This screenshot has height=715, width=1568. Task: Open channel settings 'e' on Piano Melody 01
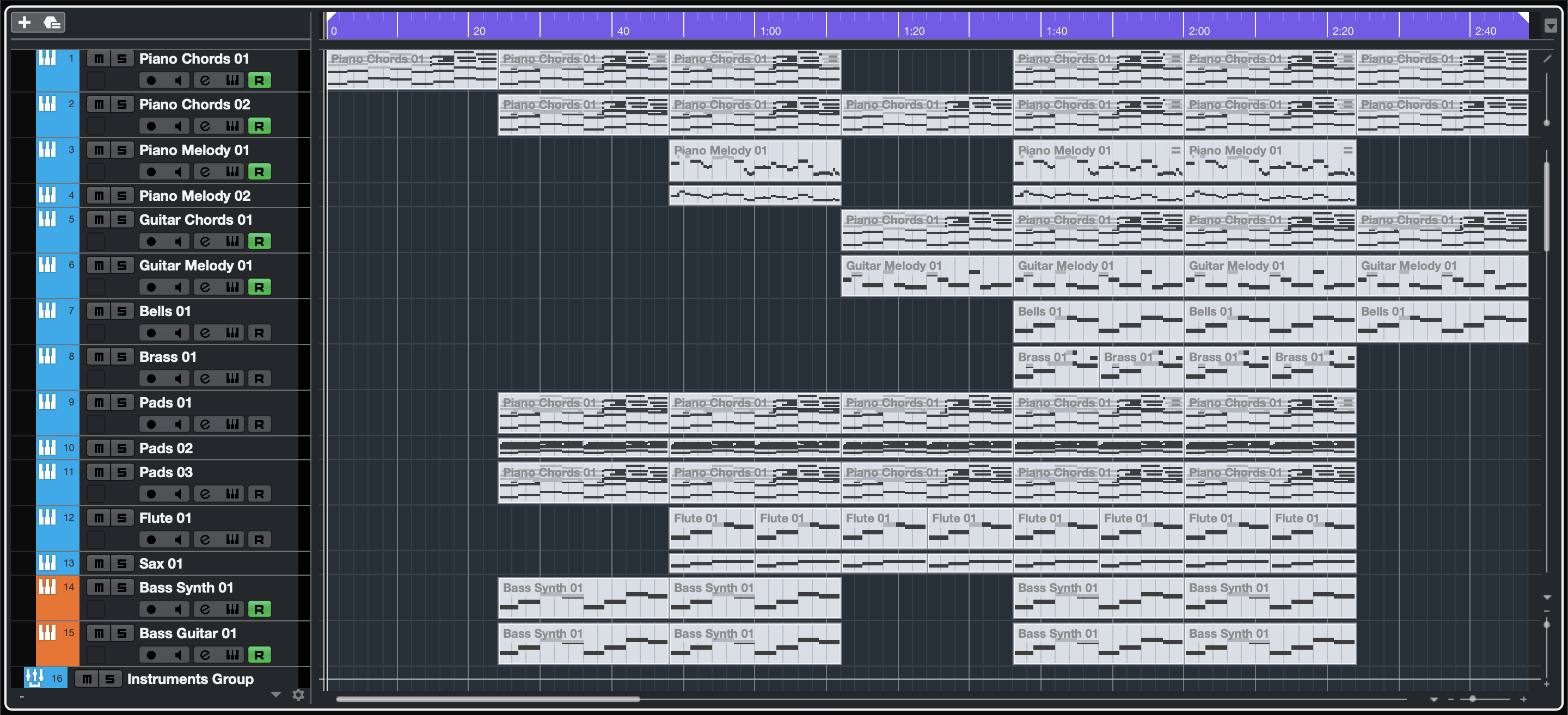point(205,171)
